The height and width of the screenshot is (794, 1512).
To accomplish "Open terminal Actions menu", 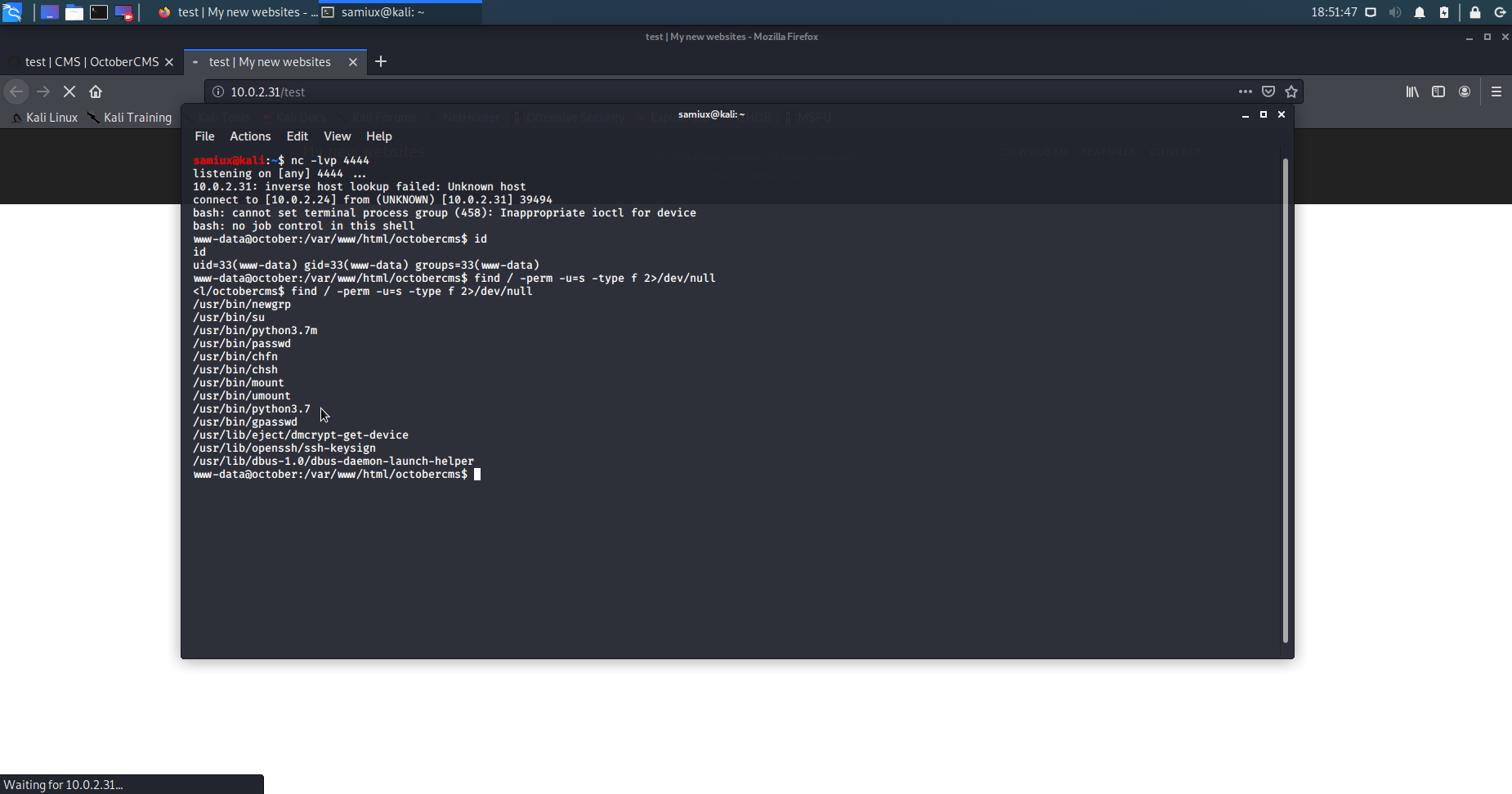I will point(250,136).
